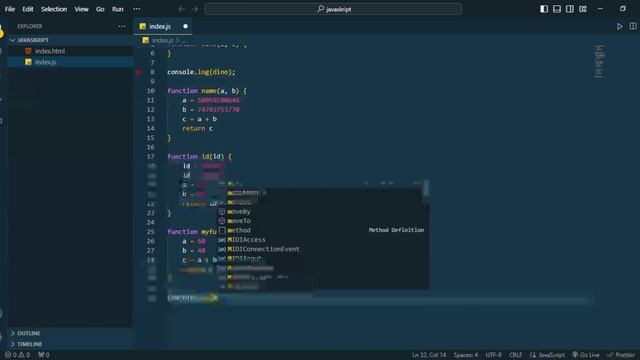Open the Edit menu
Image resolution: width=640 pixels, height=360 pixels.
point(28,9)
